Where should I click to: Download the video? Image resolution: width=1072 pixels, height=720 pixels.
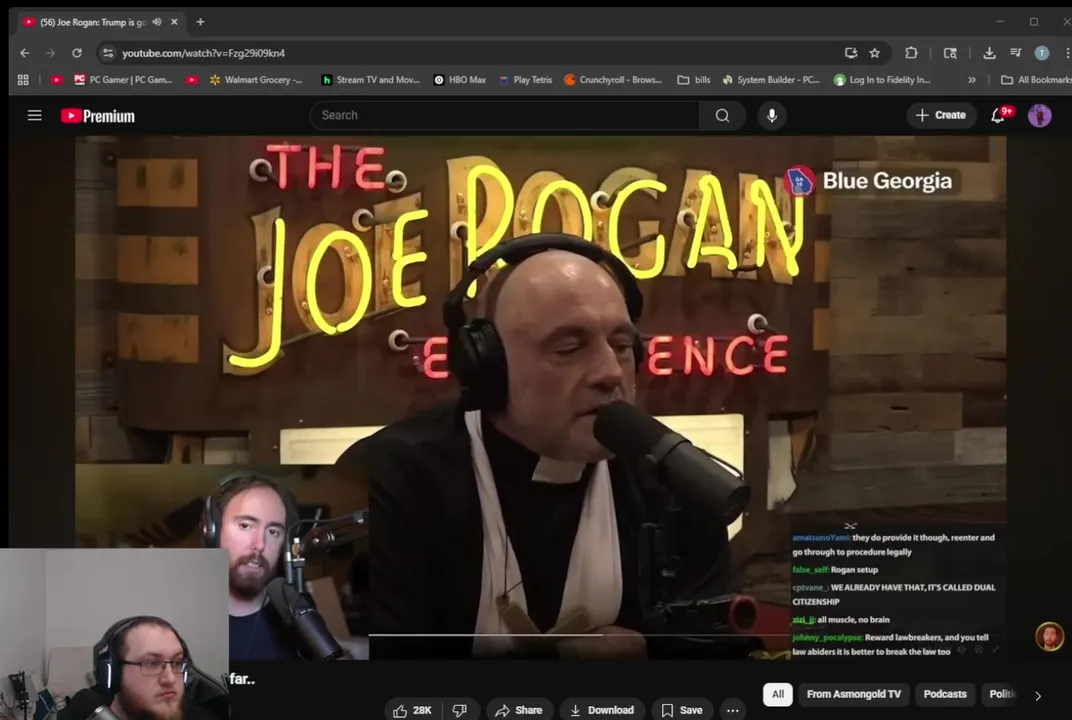(x=602, y=710)
